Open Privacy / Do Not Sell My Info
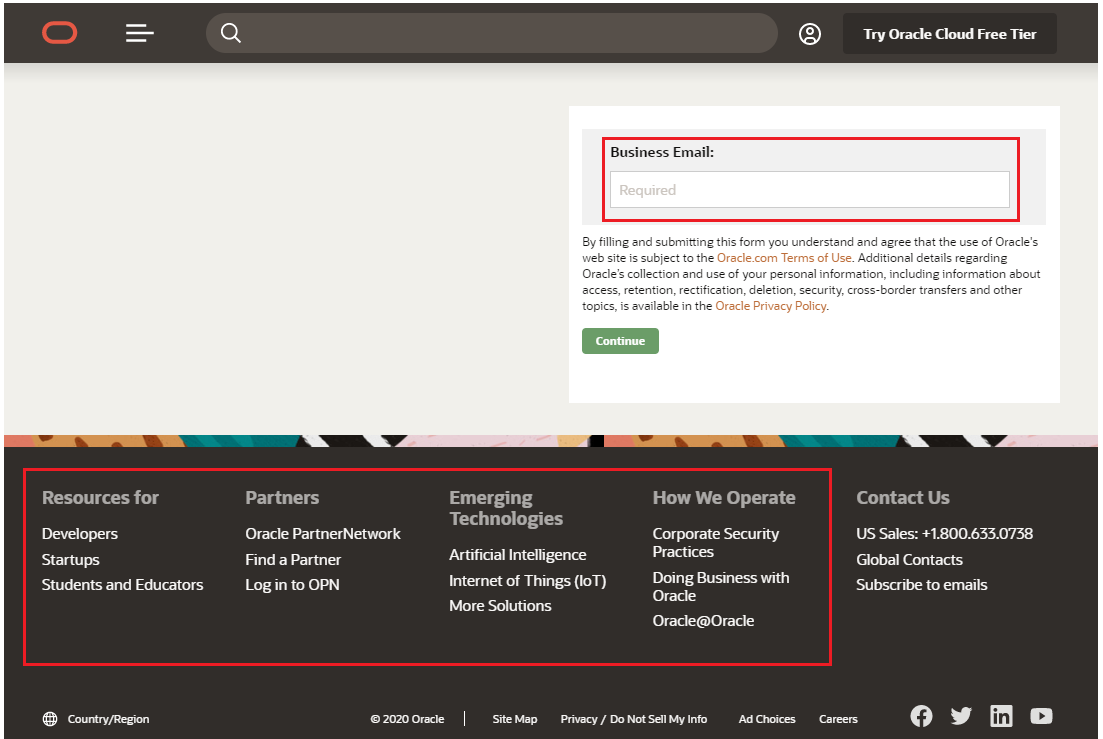Image resolution: width=1103 pixels, height=739 pixels. [x=634, y=719]
